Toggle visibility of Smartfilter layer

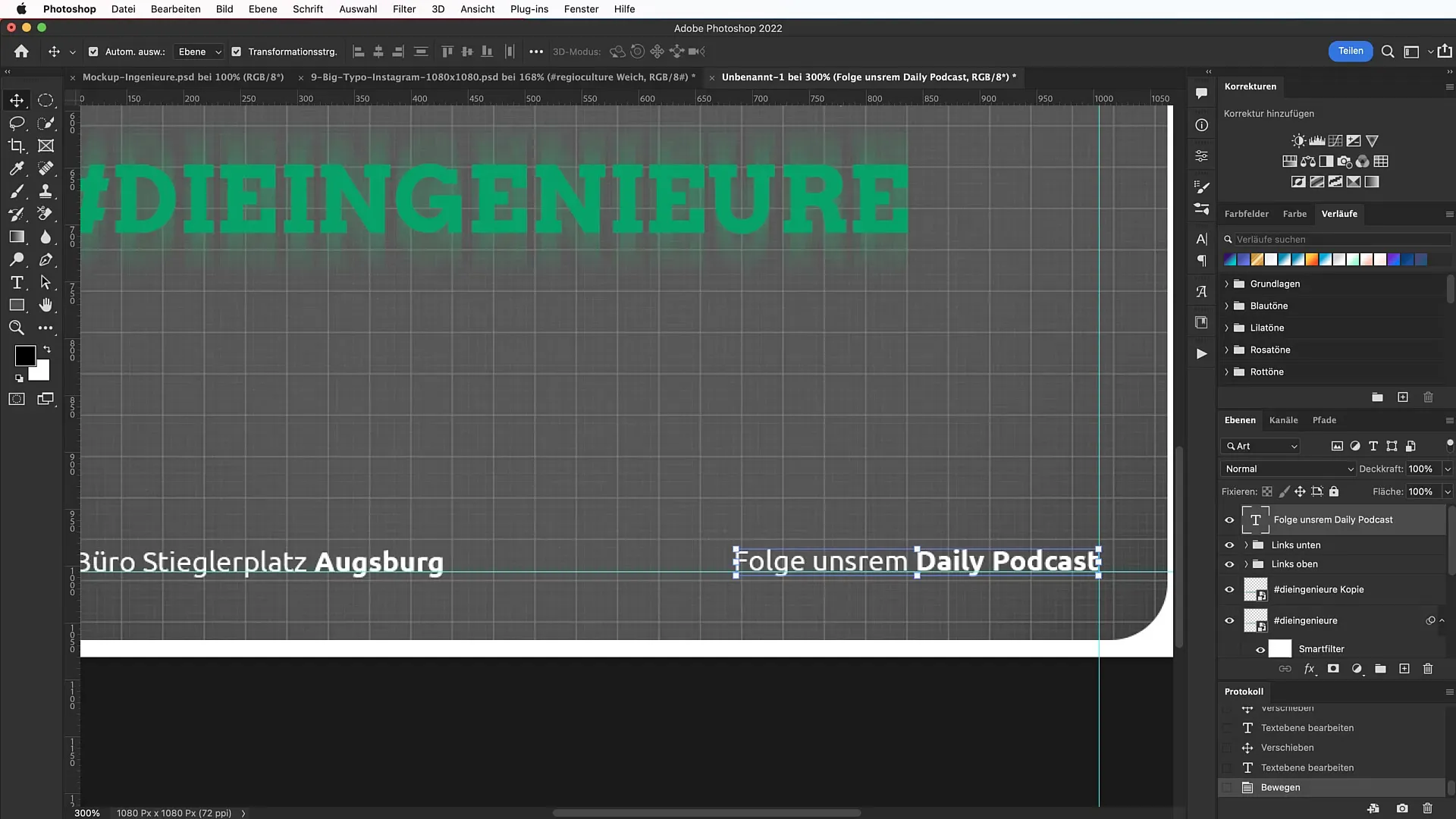[1261, 648]
